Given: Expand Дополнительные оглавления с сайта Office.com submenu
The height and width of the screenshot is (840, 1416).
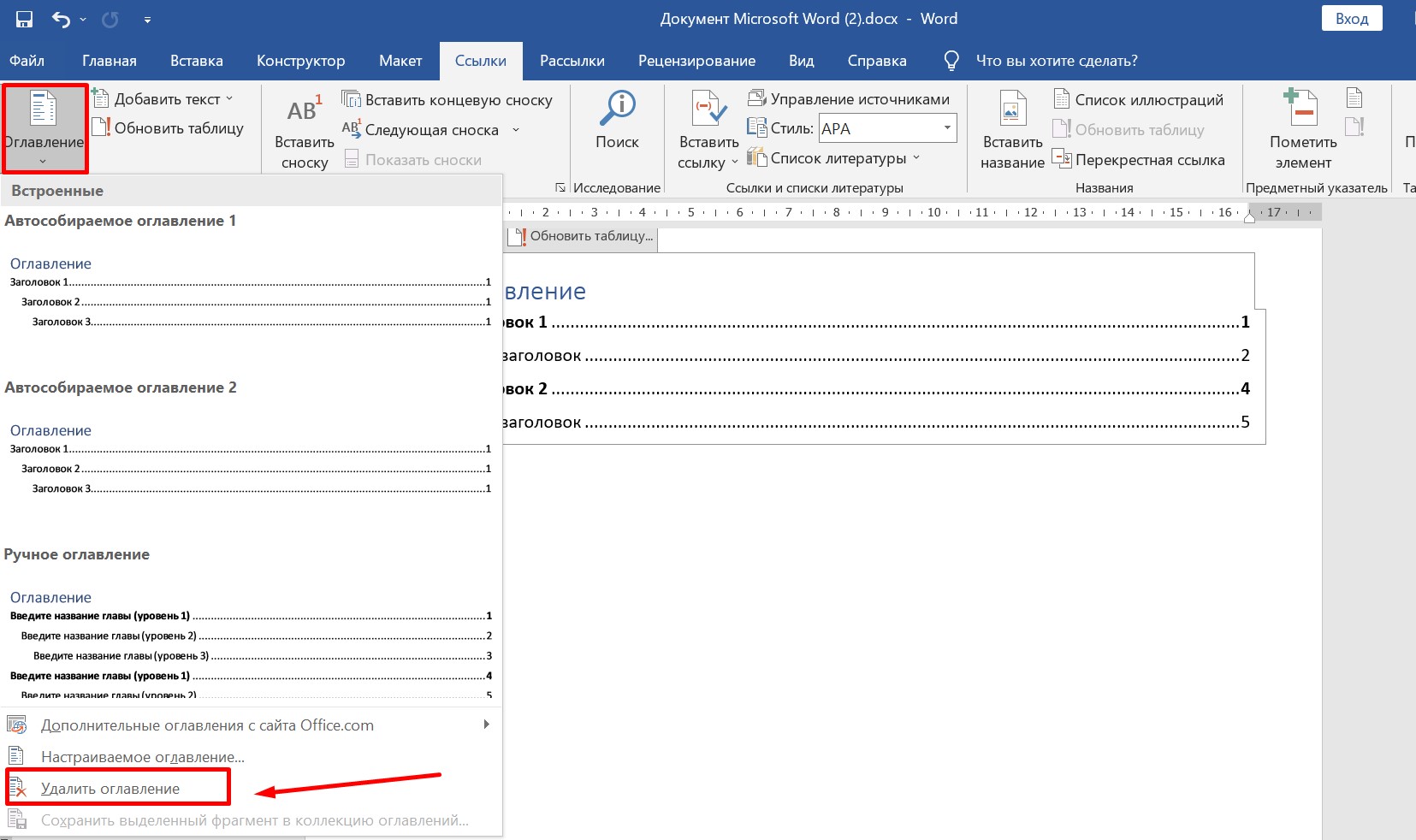Looking at the screenshot, I should (x=486, y=725).
